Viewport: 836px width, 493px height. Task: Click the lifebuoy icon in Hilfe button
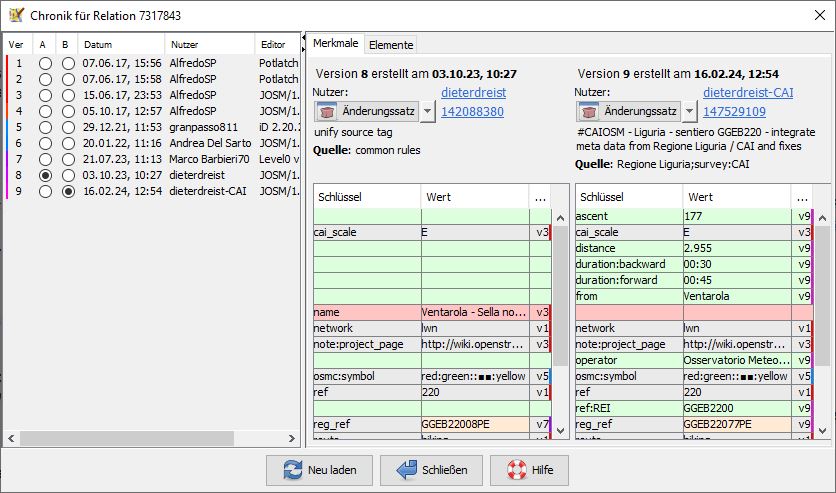516,470
